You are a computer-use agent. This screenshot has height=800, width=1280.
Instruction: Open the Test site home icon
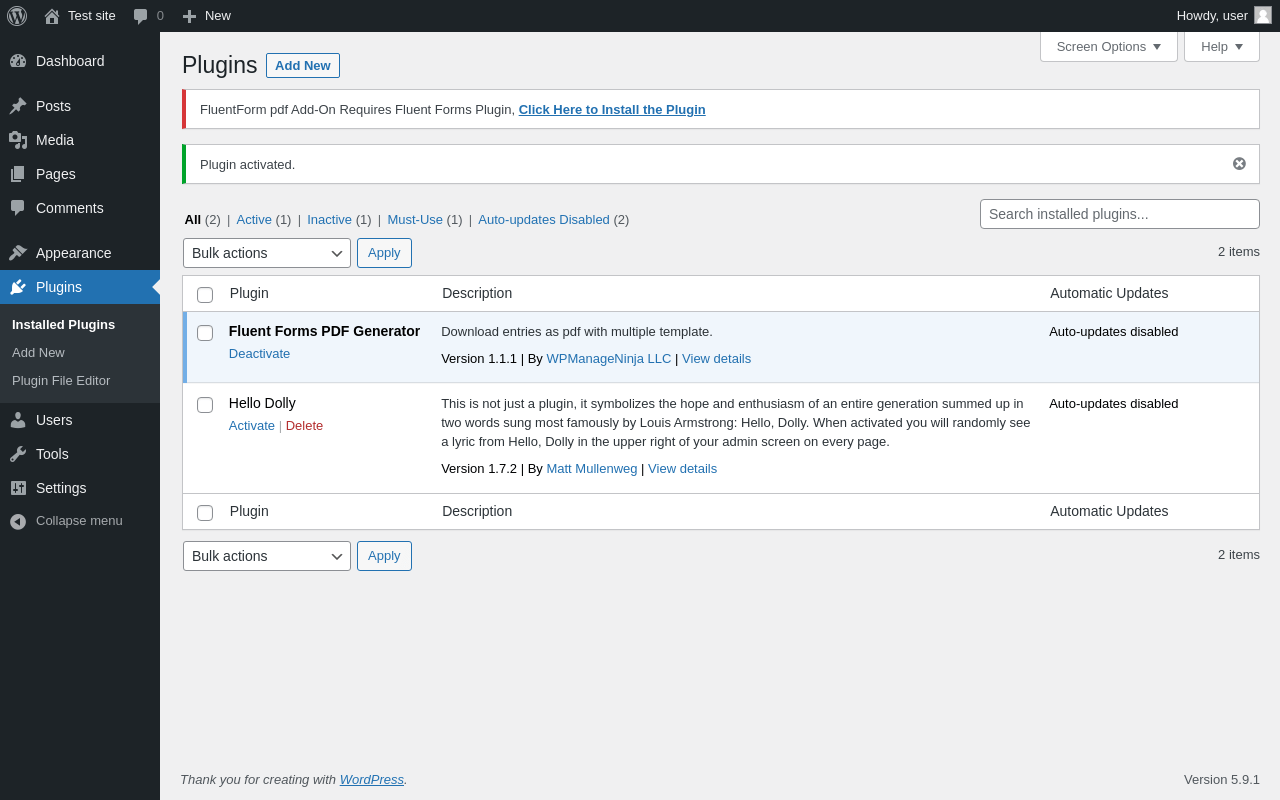pyautogui.click(x=52, y=16)
